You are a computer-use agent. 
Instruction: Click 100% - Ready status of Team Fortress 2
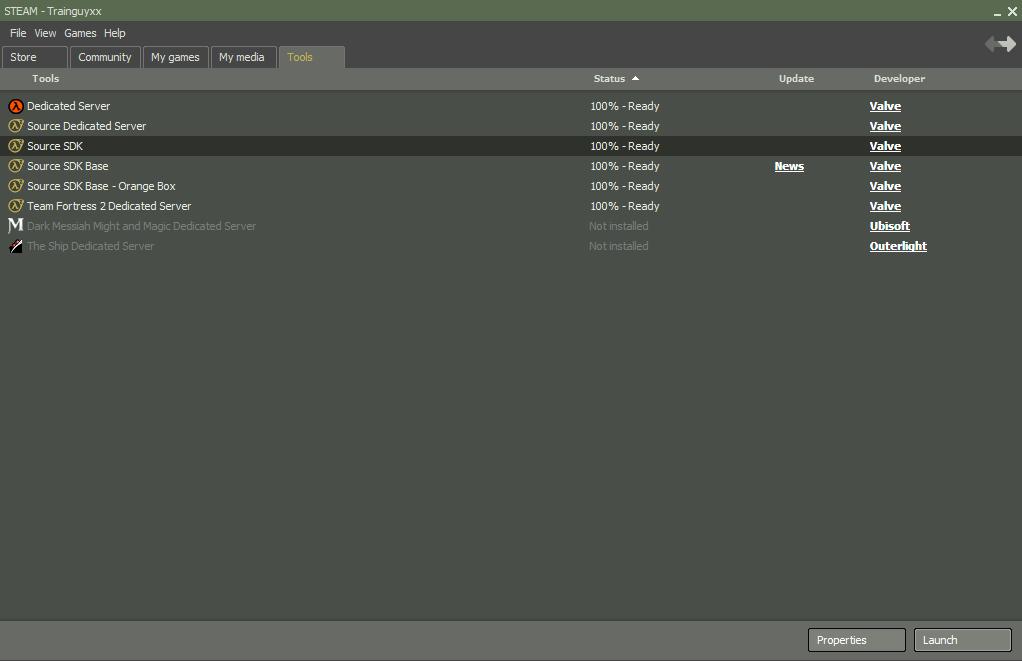(625, 206)
